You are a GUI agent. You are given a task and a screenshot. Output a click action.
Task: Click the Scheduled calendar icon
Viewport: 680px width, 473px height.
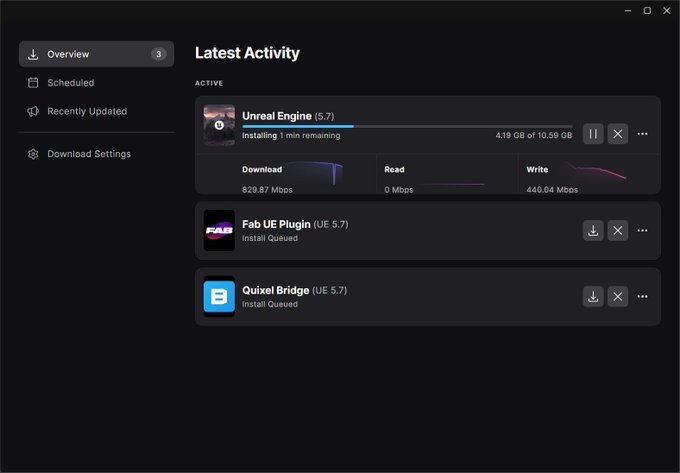click(33, 83)
